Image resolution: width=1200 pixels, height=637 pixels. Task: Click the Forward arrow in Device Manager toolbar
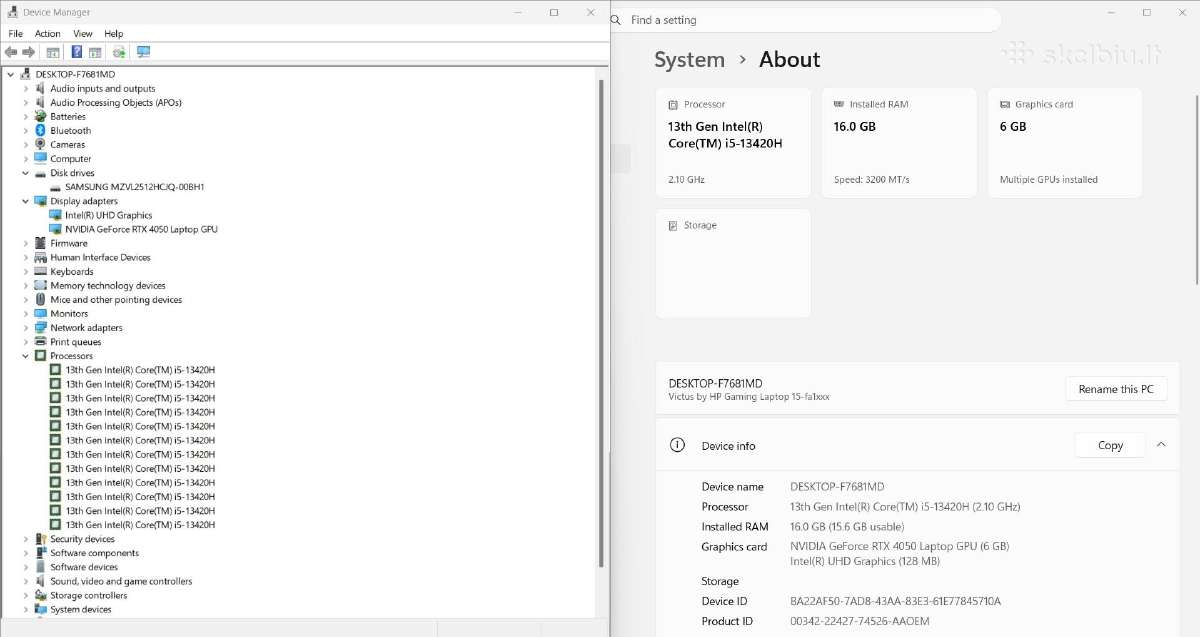[29, 52]
